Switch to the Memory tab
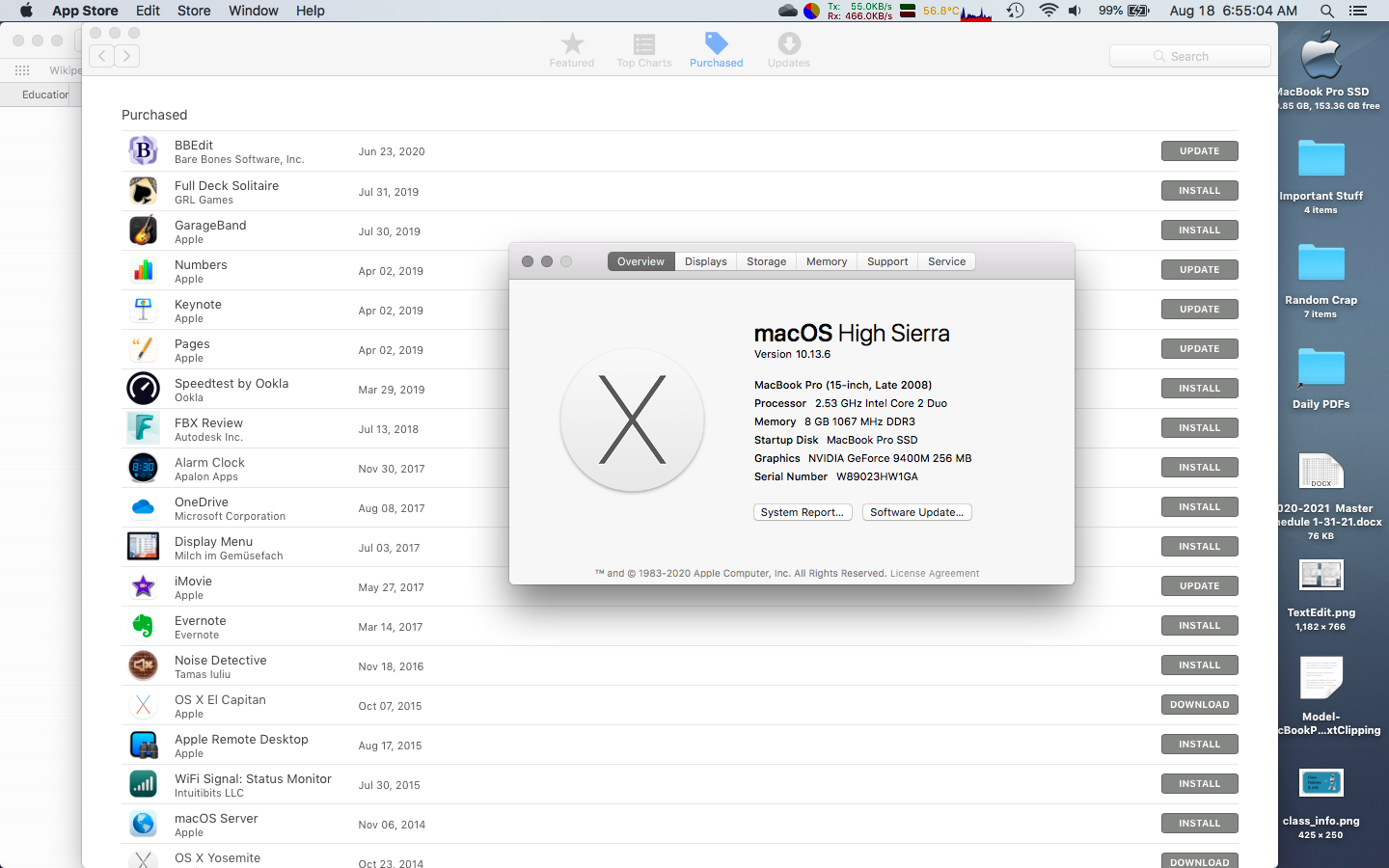Viewport: 1389px width, 868px height. (827, 261)
